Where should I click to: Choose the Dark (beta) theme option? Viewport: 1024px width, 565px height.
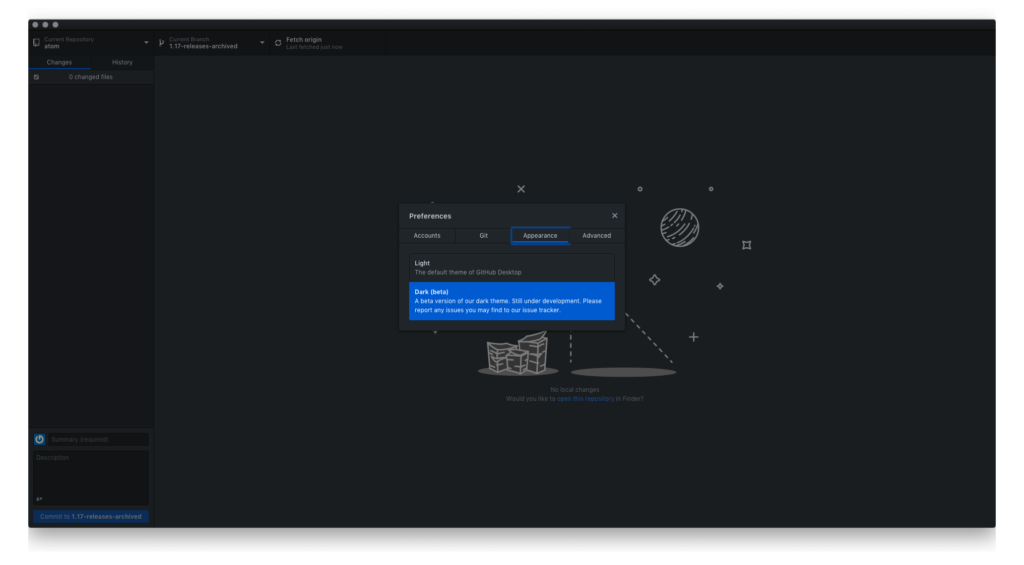point(512,301)
